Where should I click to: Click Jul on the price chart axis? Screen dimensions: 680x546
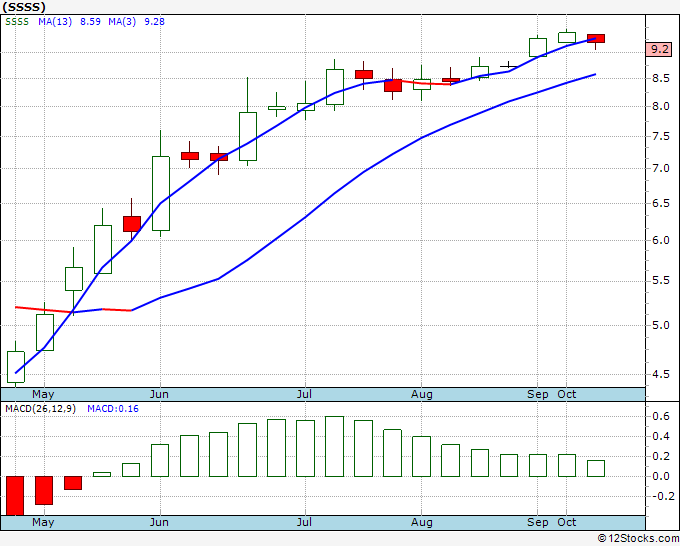[x=304, y=394]
